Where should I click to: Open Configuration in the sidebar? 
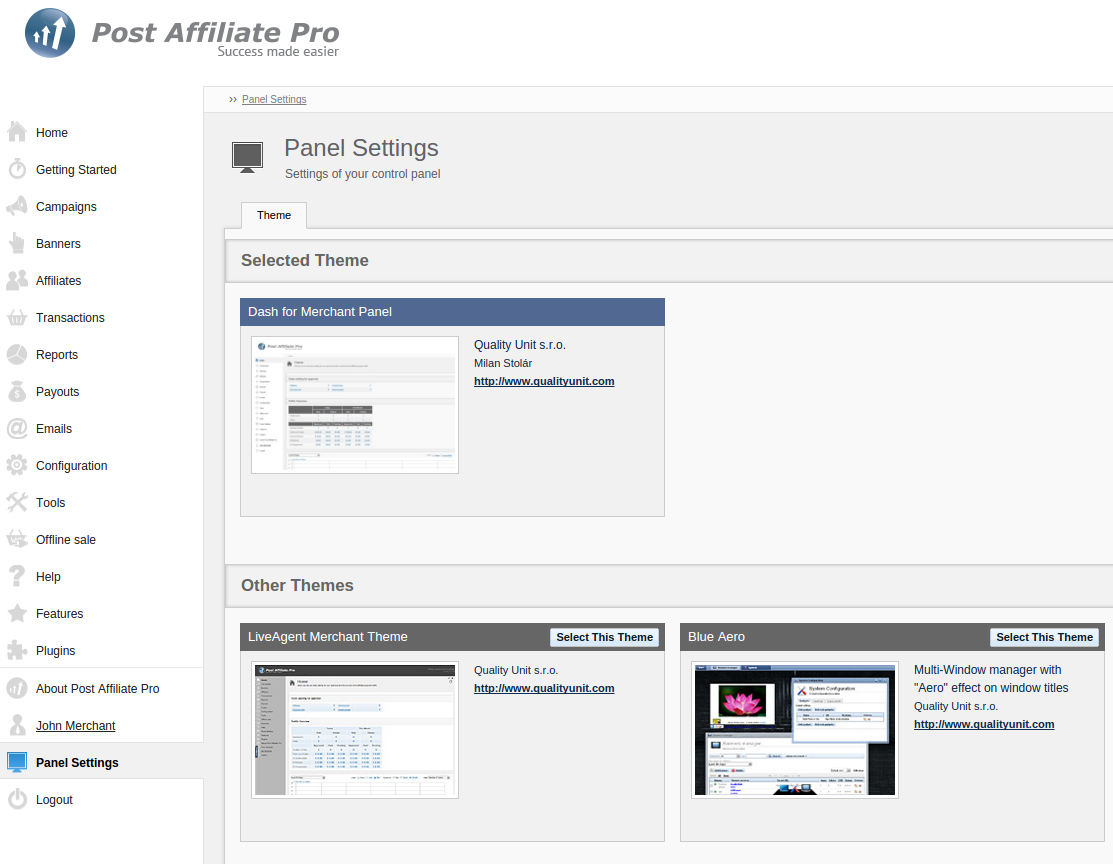[x=72, y=466]
